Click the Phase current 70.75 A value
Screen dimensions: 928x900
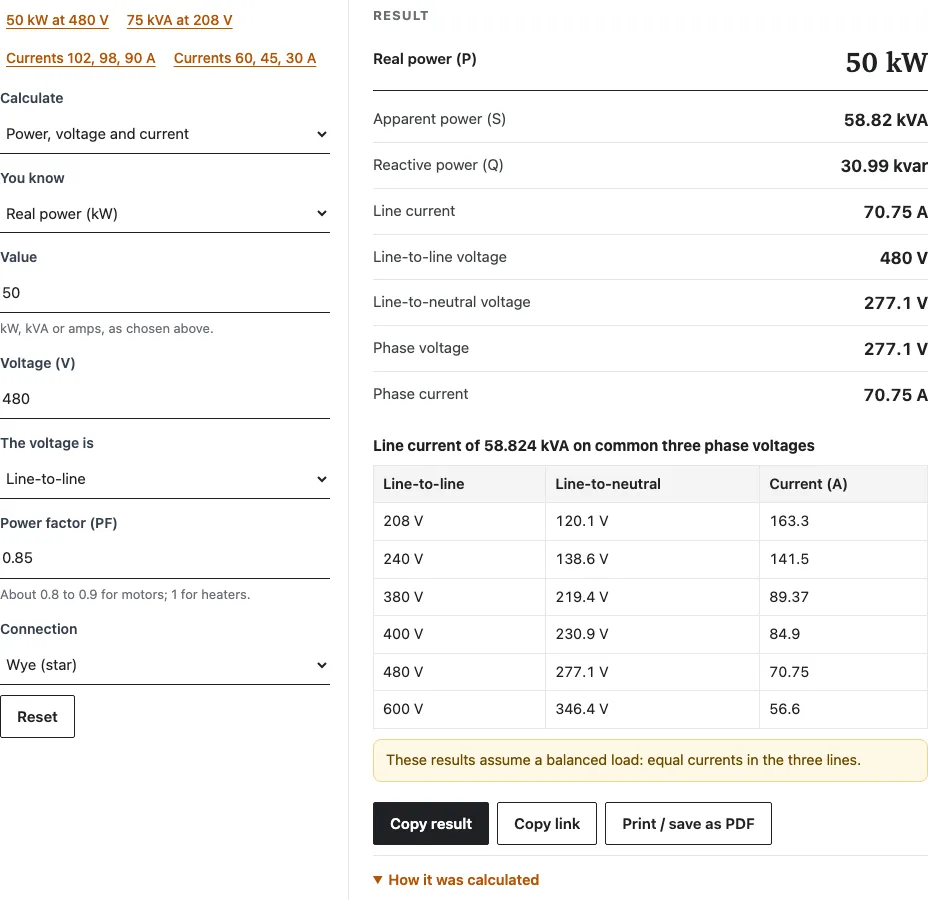coord(895,395)
